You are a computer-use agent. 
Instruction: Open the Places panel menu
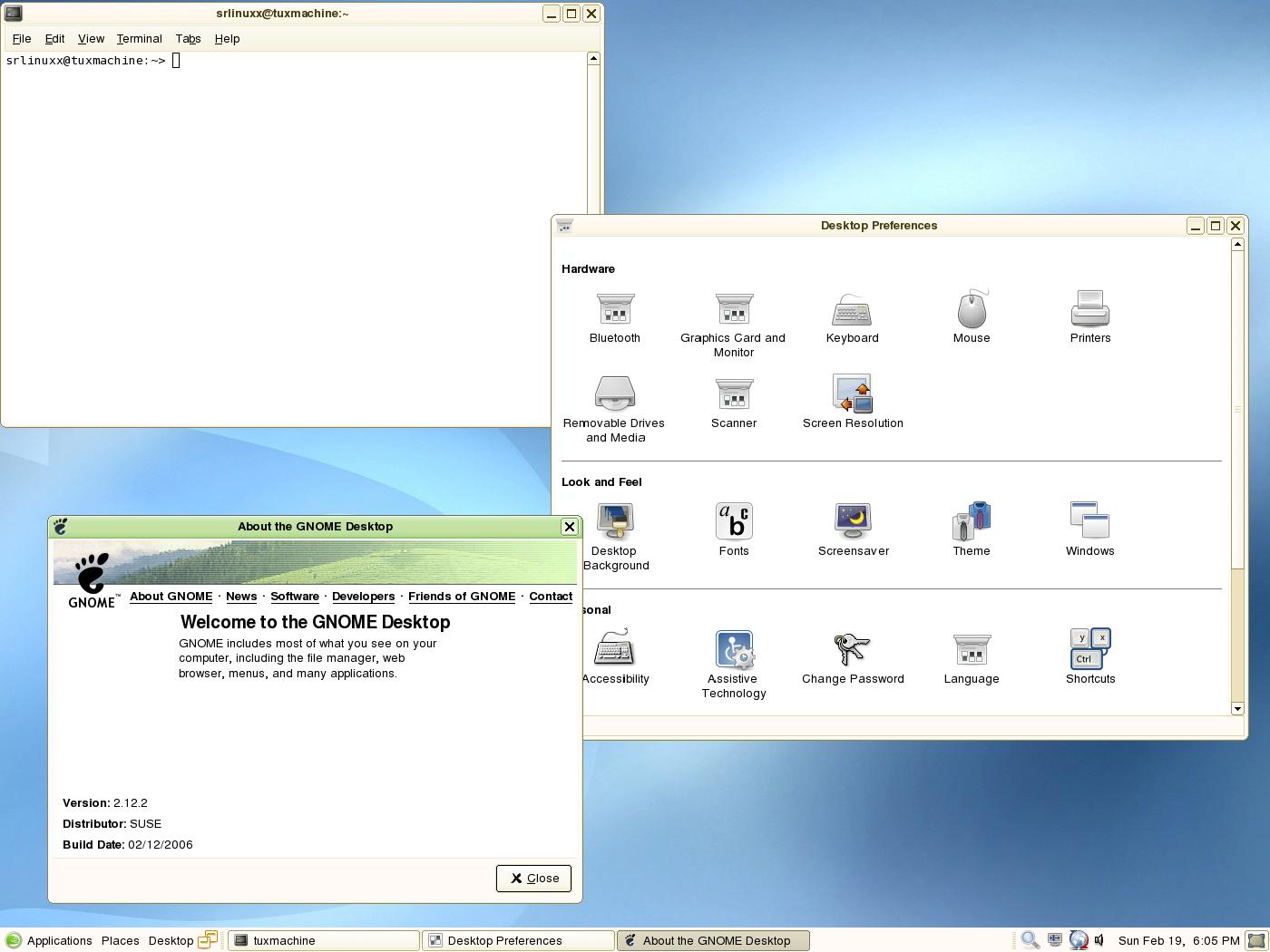pos(120,940)
